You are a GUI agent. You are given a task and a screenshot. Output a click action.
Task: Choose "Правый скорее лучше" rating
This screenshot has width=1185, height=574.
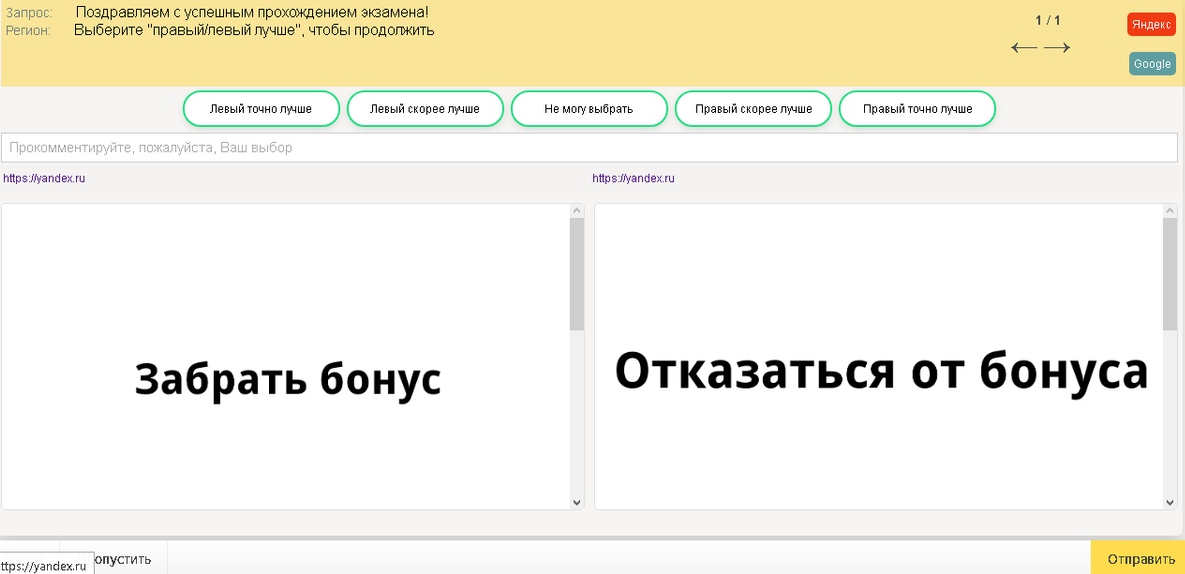pos(753,109)
